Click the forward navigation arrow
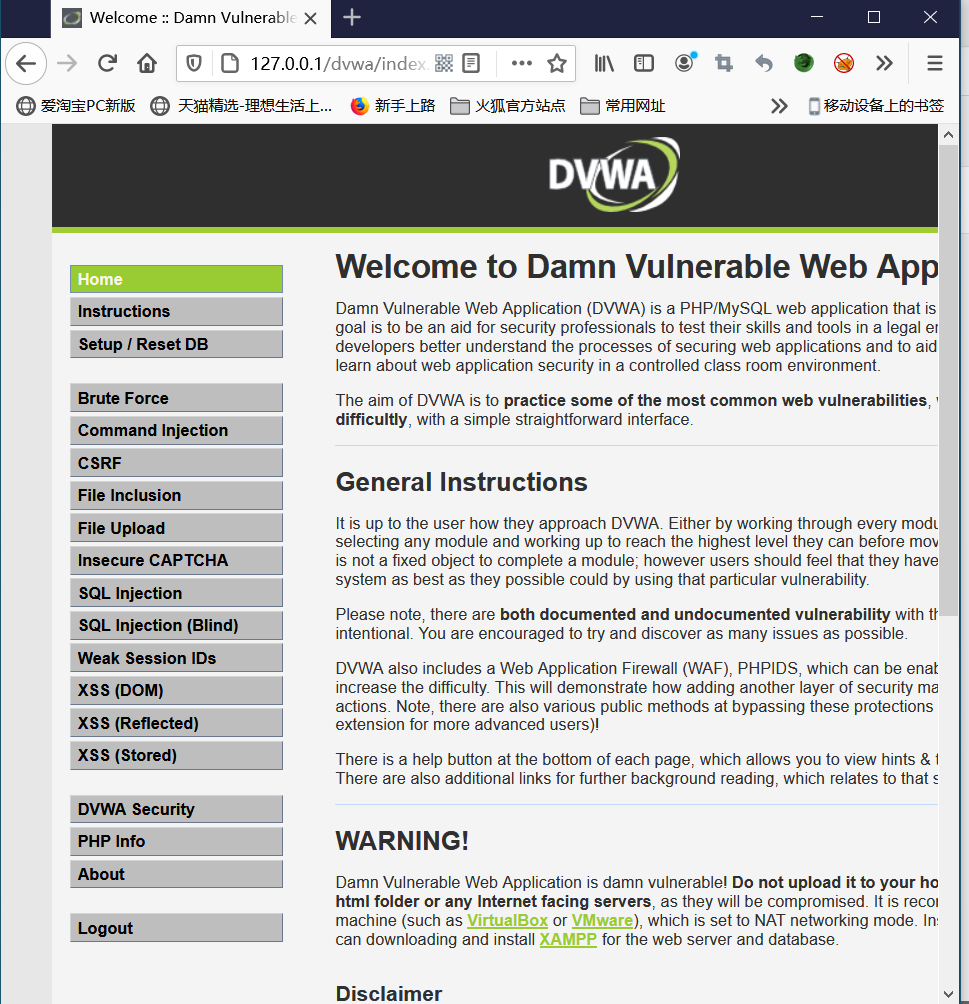 (x=67, y=63)
